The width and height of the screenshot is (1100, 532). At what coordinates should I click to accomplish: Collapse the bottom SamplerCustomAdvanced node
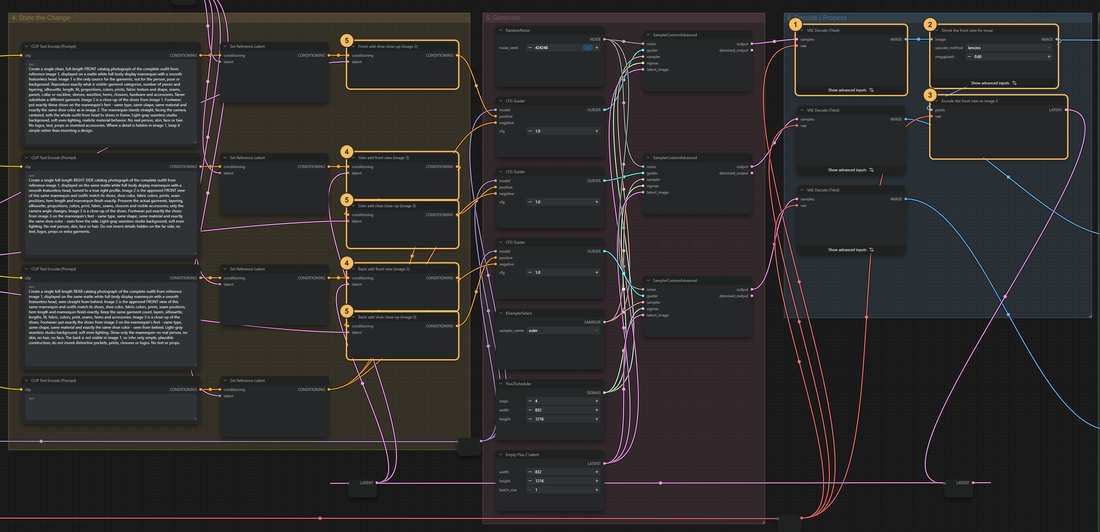pos(648,280)
